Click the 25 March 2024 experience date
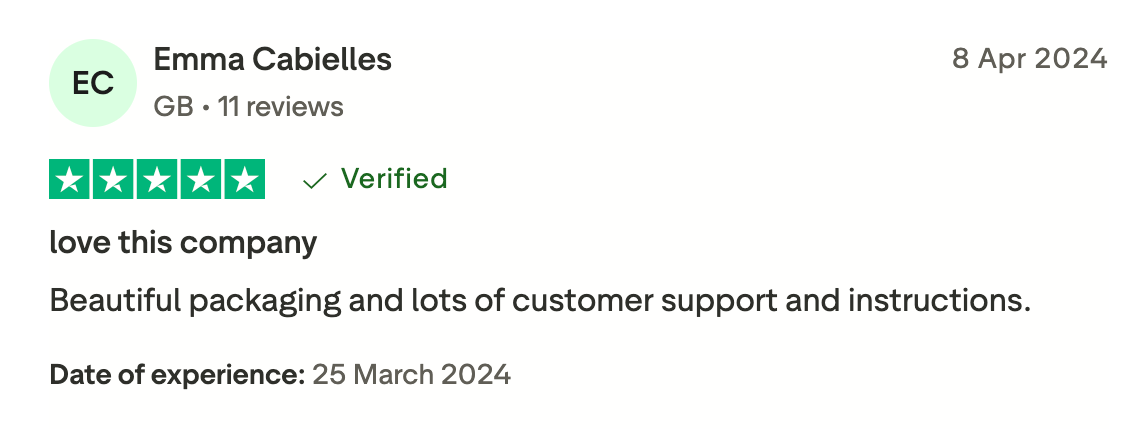Viewport: 1133px width, 429px height. [x=411, y=376]
